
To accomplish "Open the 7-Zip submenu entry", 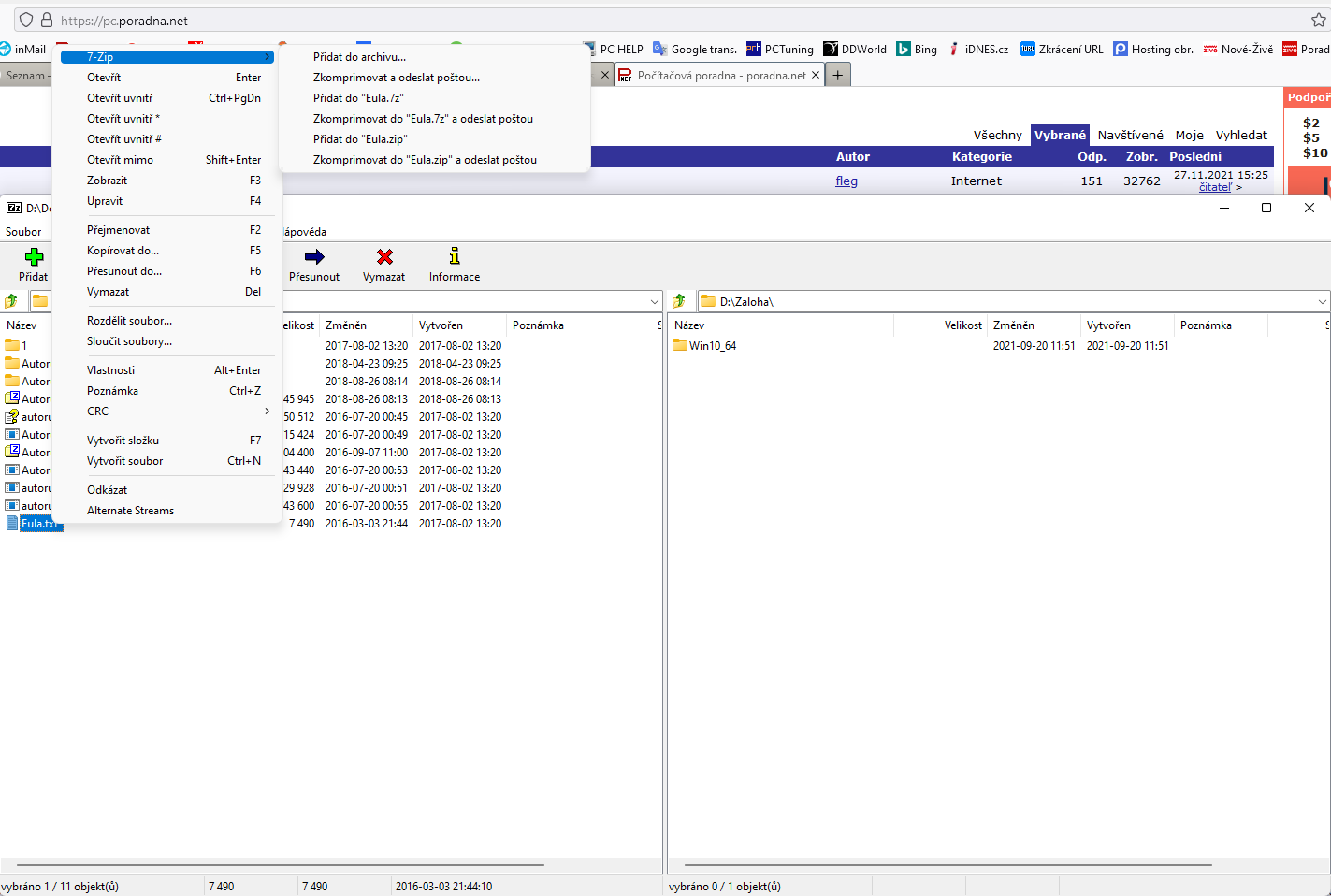I will tap(167, 57).
